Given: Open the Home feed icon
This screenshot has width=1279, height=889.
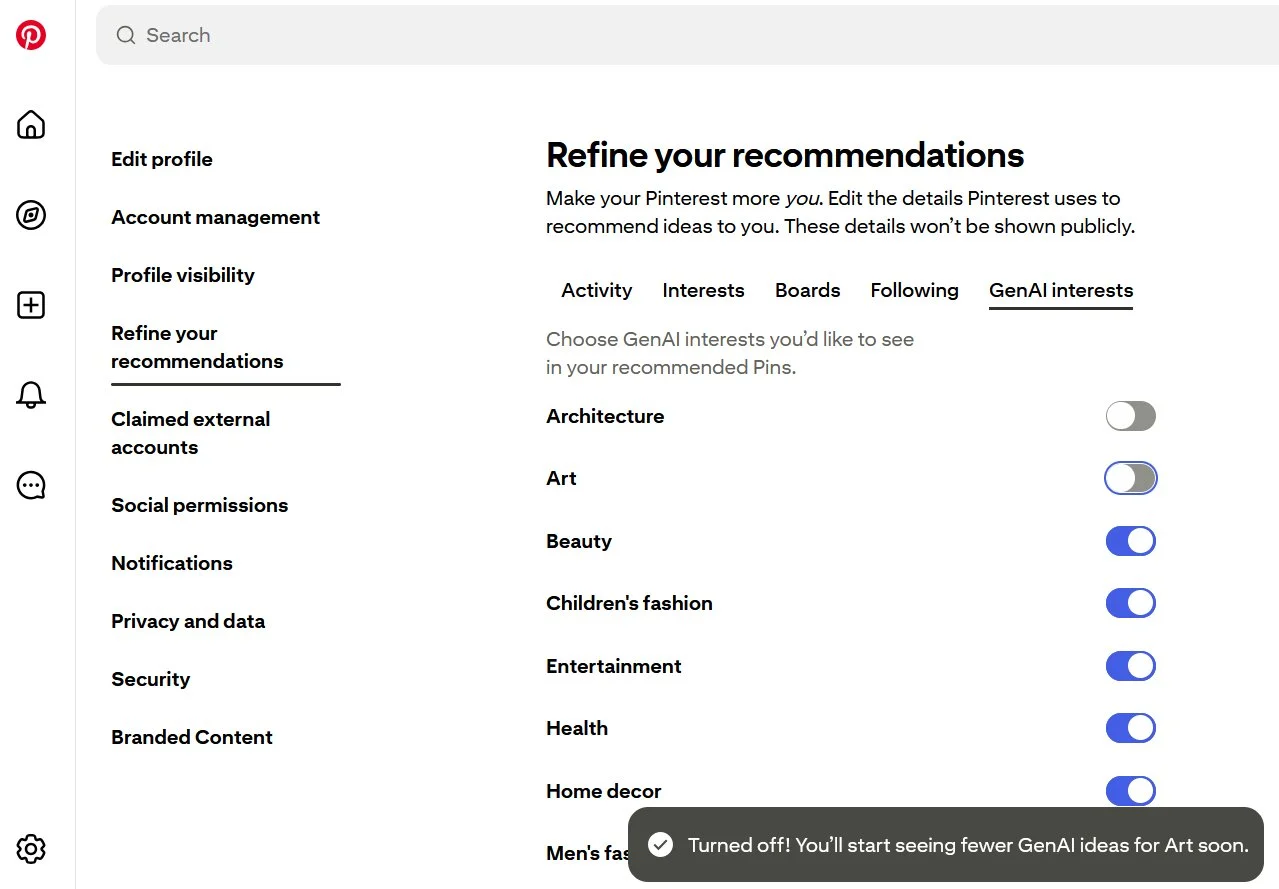Looking at the screenshot, I should [x=31, y=125].
